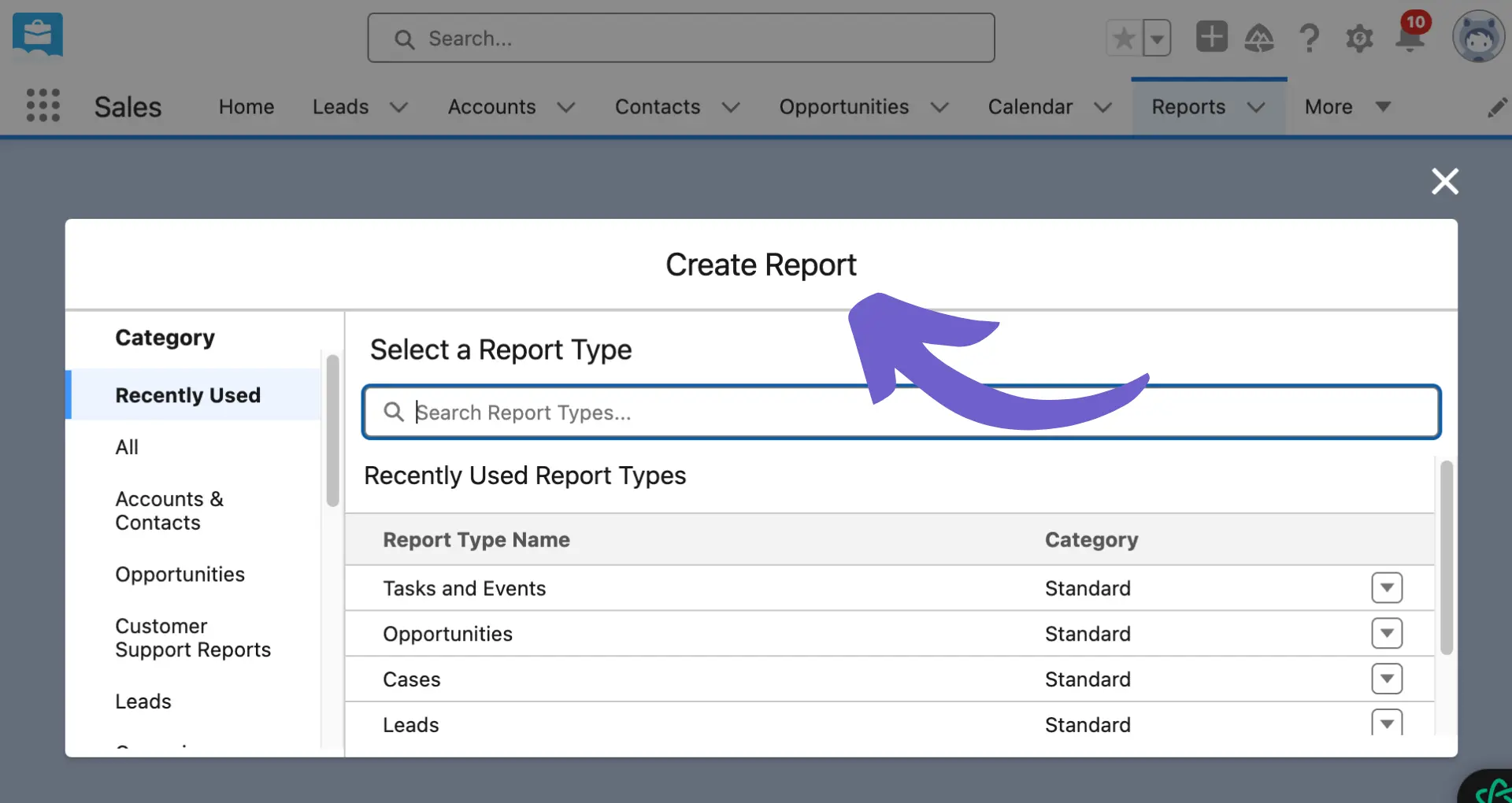Screen dimensions: 1512x803
Task: Open Cases row actions dropdown
Action: click(x=1387, y=679)
